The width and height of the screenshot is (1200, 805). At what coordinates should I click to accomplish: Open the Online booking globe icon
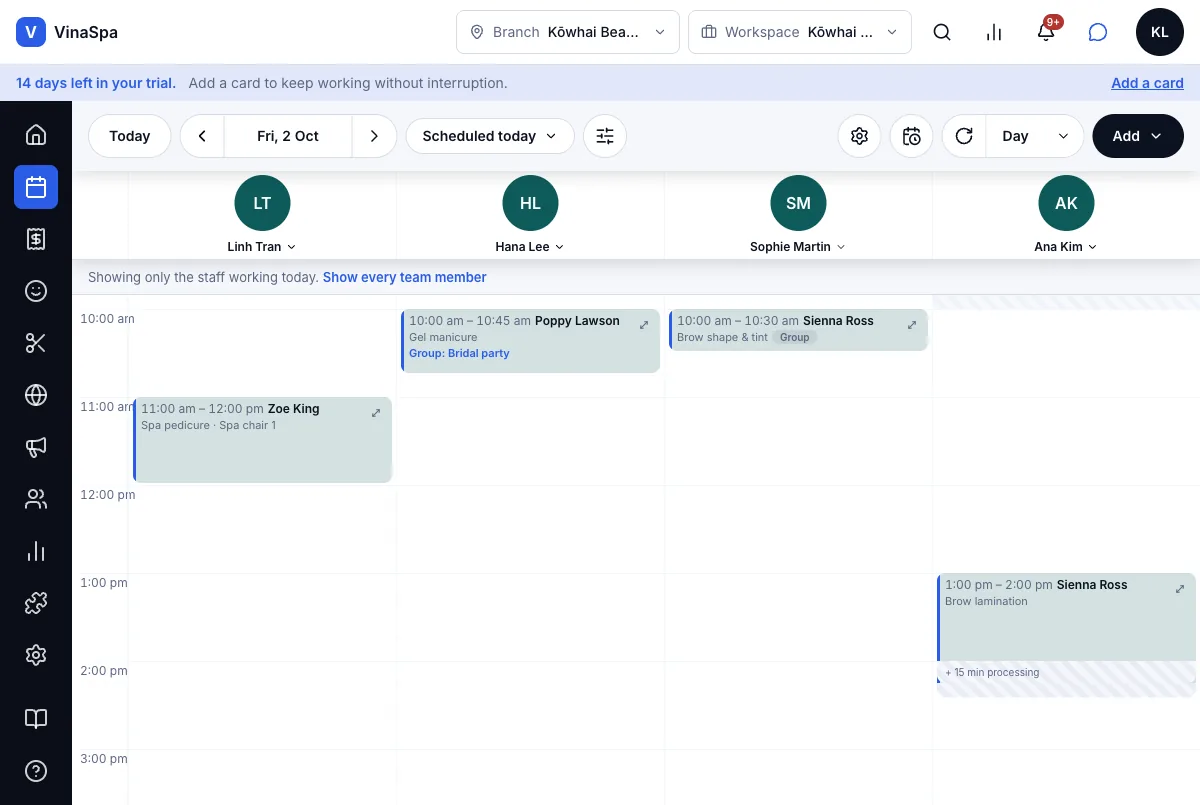point(36,395)
